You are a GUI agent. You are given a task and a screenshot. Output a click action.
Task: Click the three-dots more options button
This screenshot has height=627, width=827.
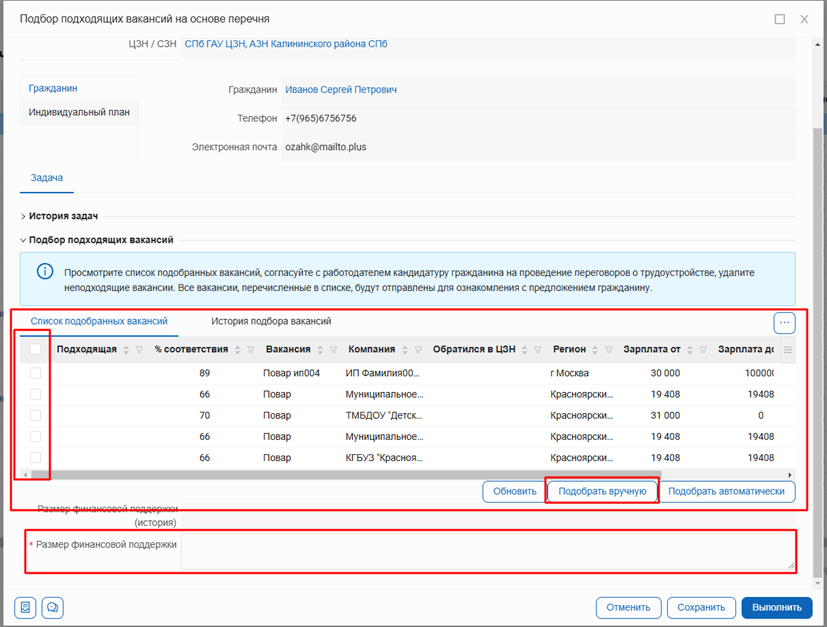[784, 323]
